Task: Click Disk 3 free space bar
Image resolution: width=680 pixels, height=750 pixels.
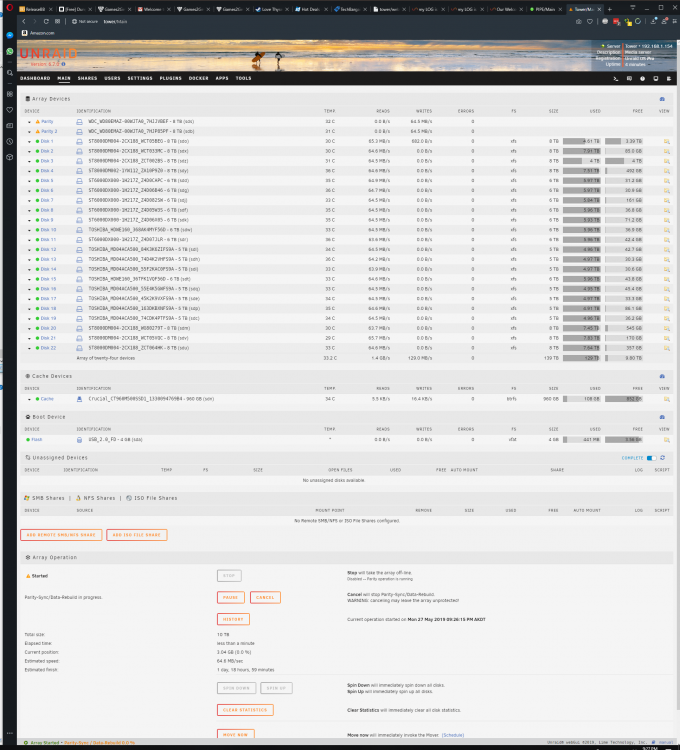Action: click(624, 161)
